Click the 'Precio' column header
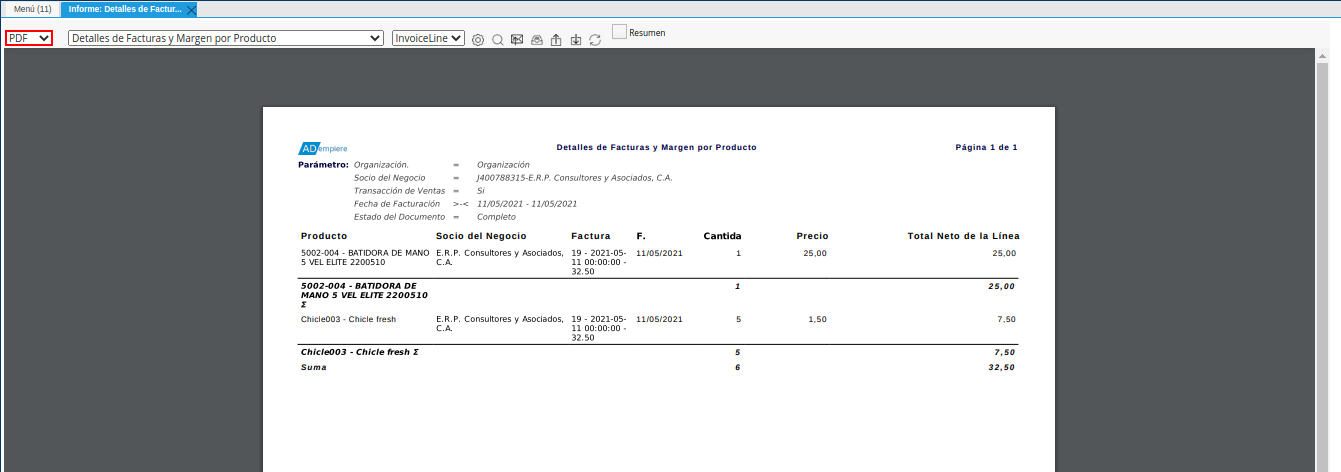Viewport: 1341px width, 472px height. [x=812, y=236]
